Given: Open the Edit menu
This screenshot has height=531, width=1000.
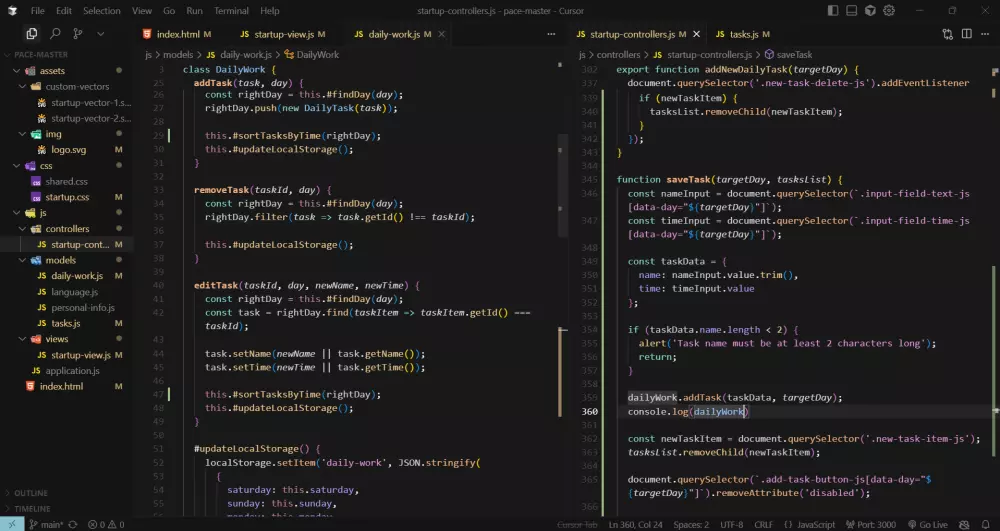Looking at the screenshot, I should (x=64, y=11).
